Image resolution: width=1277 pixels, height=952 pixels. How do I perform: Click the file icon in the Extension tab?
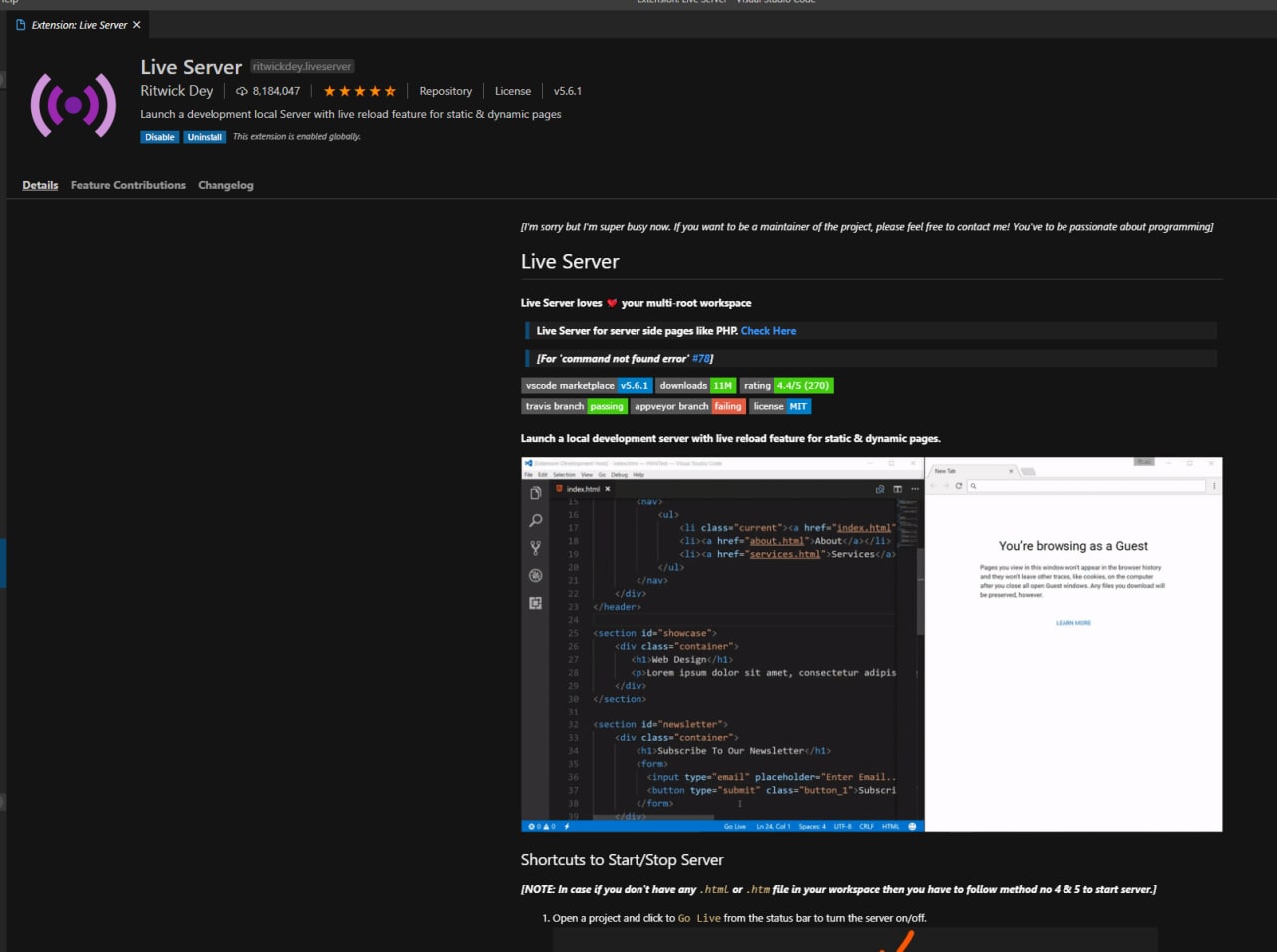(x=21, y=25)
